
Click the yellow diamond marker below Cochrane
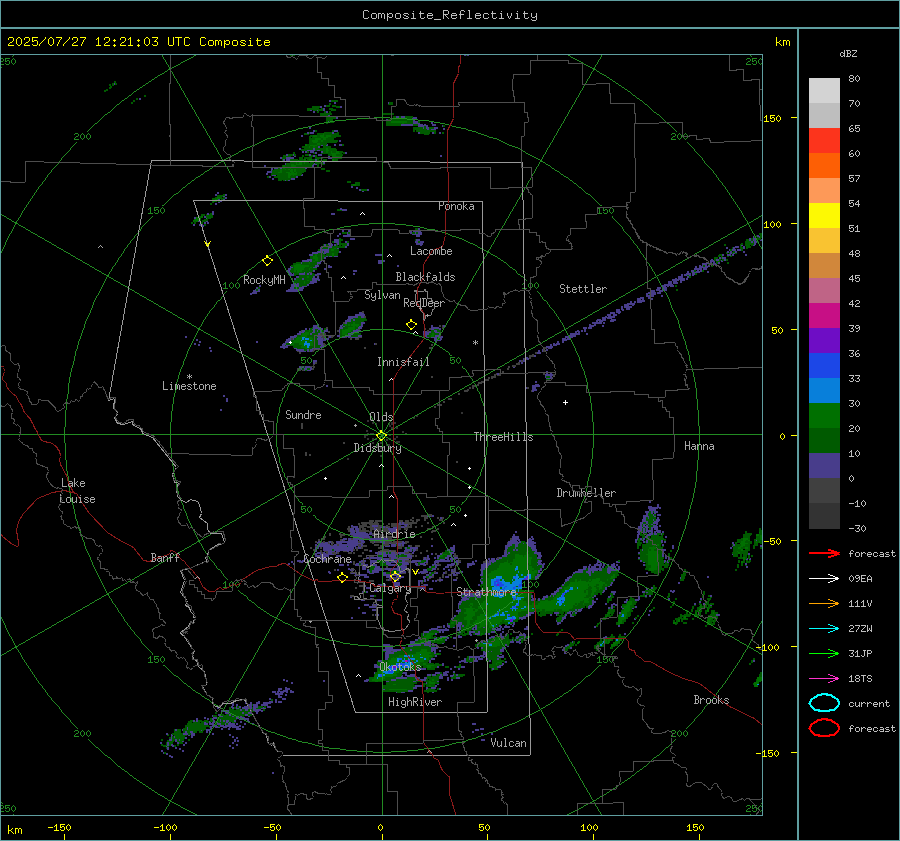point(343,578)
